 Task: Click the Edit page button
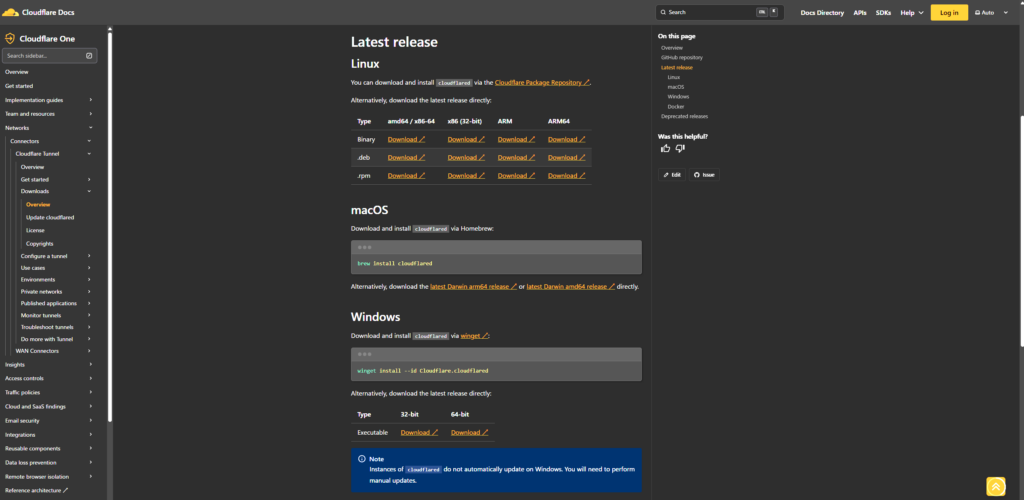(x=672, y=175)
